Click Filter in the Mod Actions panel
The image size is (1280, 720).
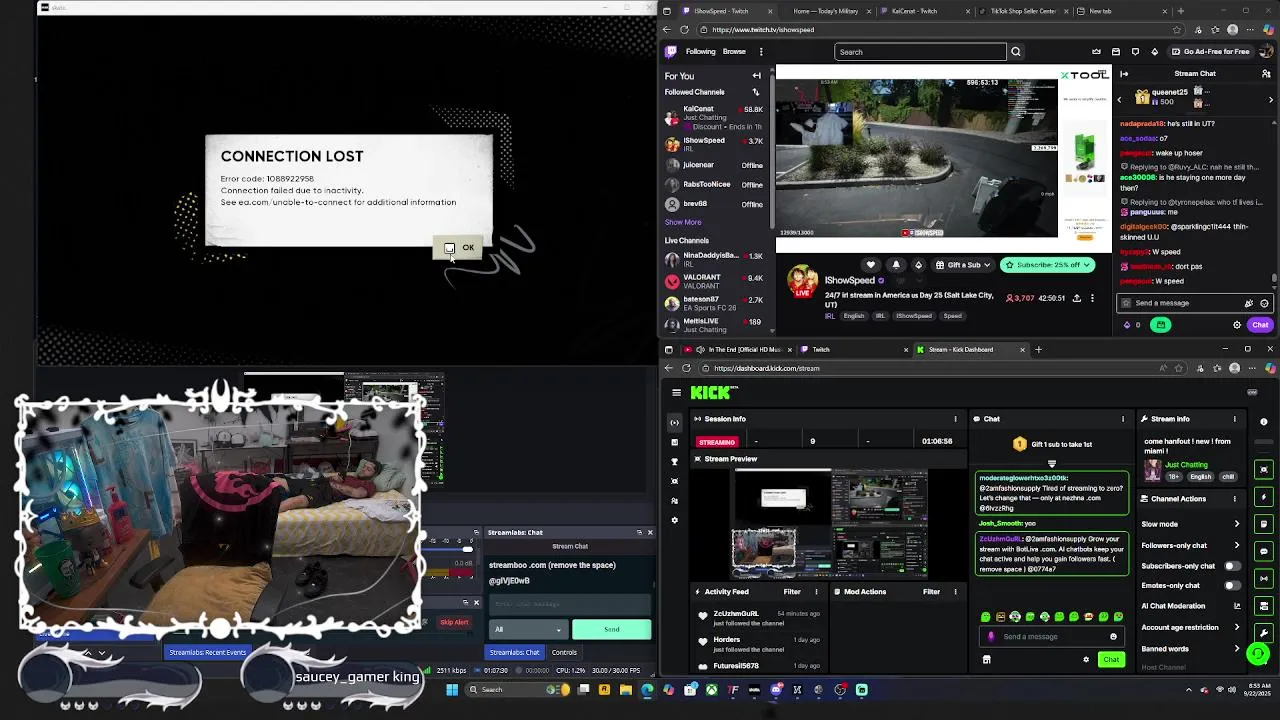tap(931, 592)
